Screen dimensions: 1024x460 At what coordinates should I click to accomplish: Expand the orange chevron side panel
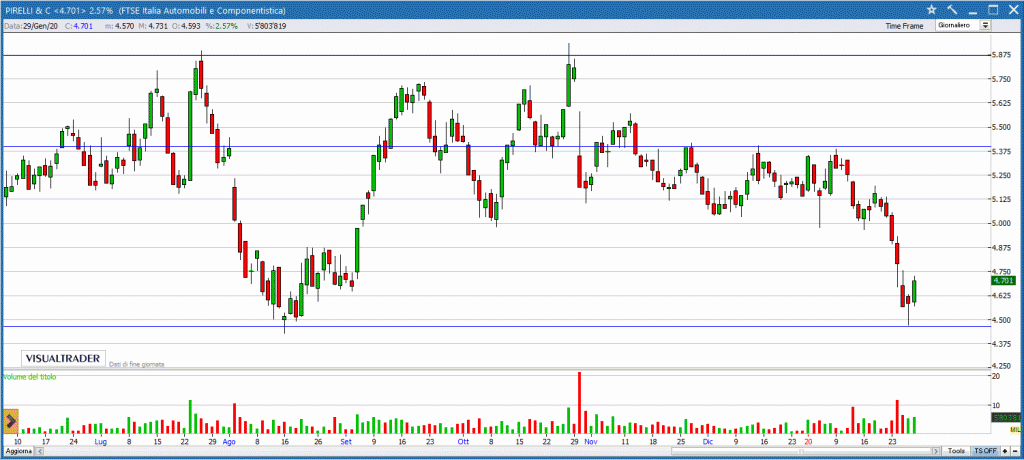11,421
